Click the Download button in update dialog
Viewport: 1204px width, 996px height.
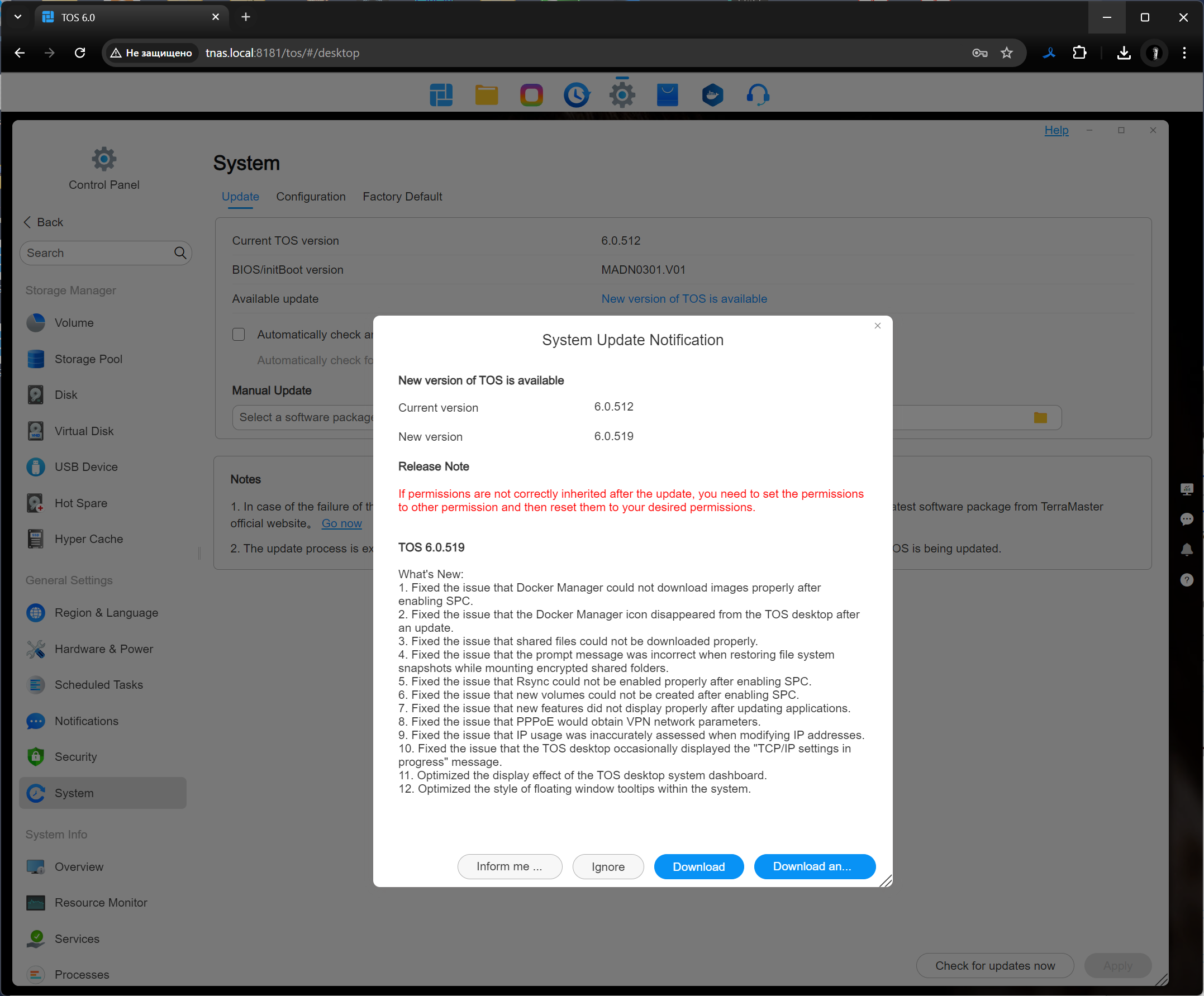point(698,866)
